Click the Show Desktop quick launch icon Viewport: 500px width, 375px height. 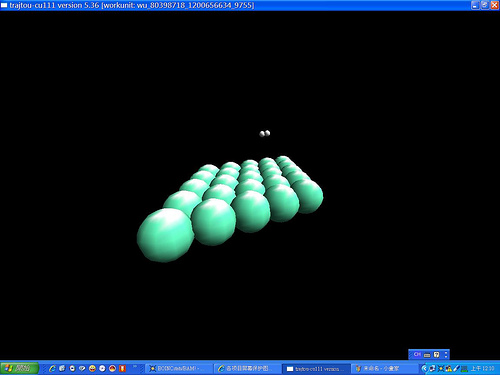pos(62,368)
